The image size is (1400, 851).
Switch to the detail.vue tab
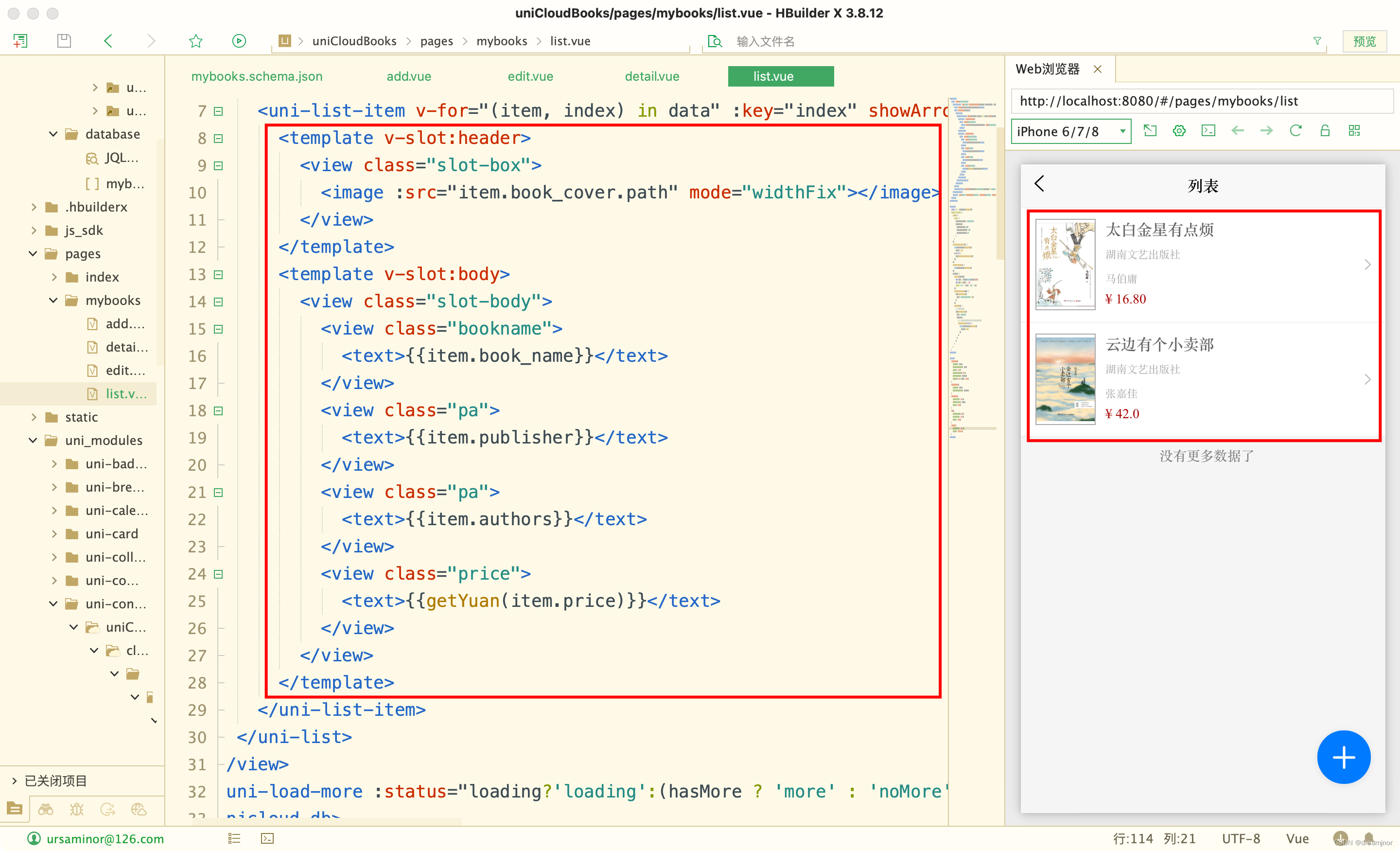coord(652,76)
